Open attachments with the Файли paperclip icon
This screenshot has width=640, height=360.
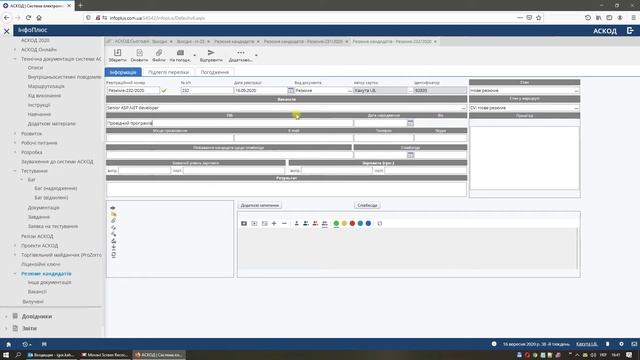pos(159,53)
